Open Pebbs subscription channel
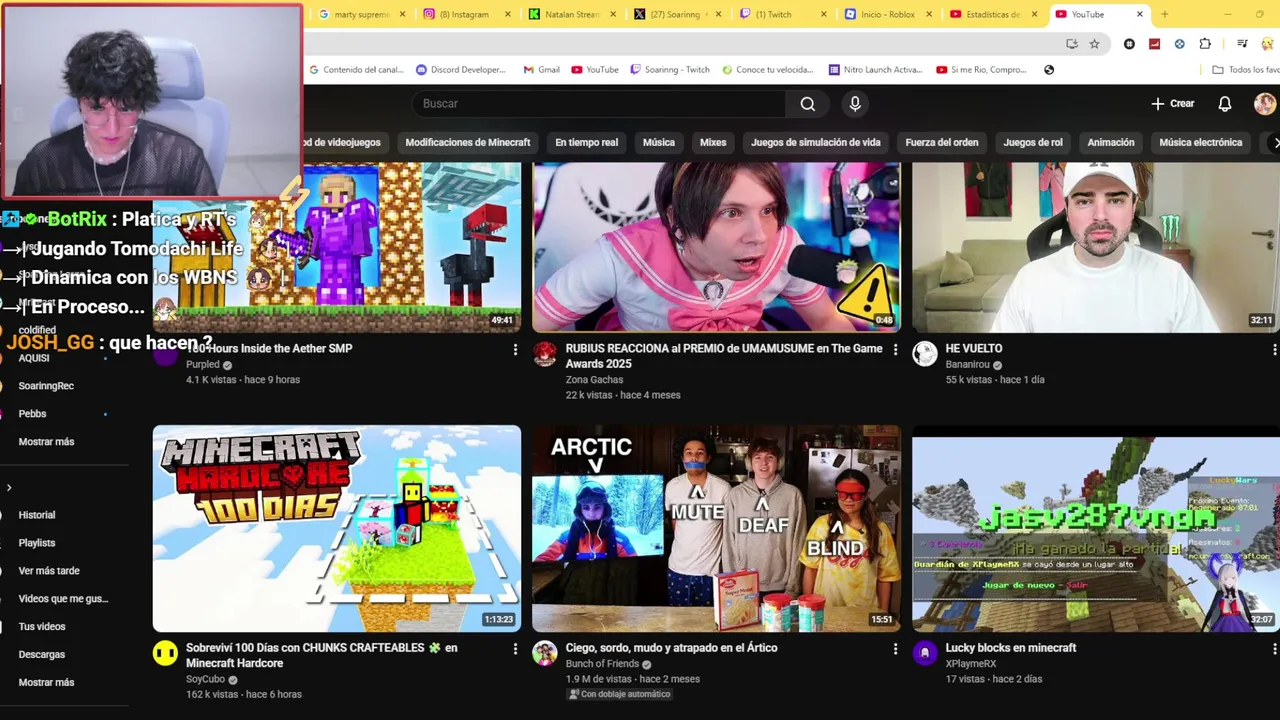 tap(33, 414)
